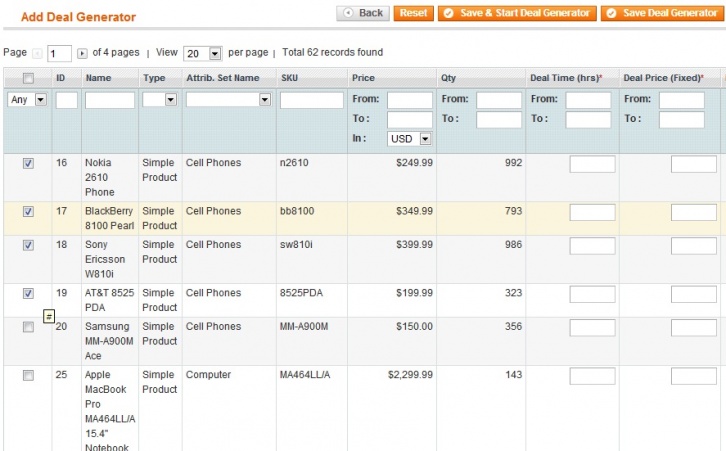Image resolution: width=726 pixels, height=451 pixels.
Task: Click the page number input field
Action: point(59,54)
